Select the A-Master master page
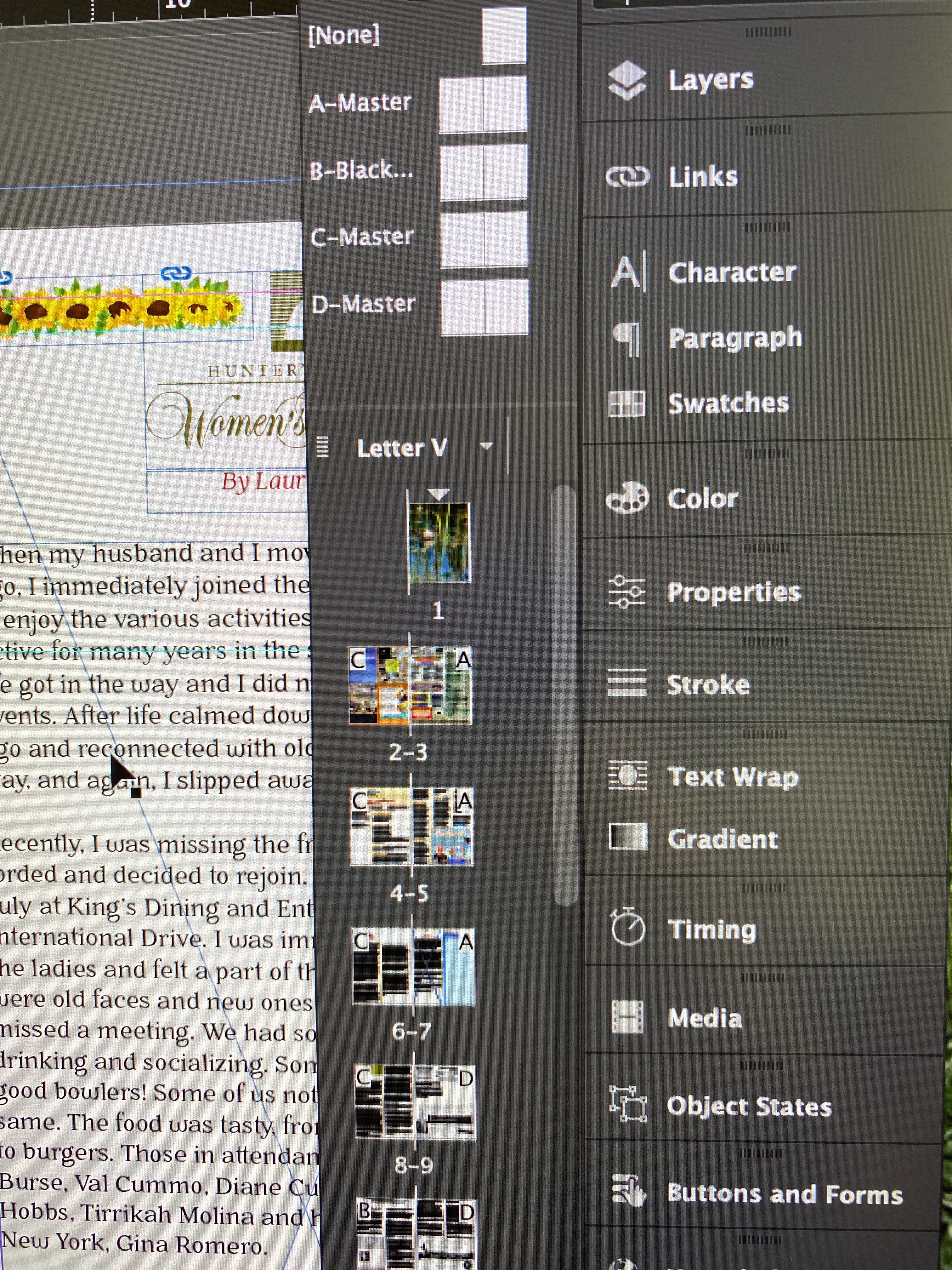Image resolution: width=952 pixels, height=1270 pixels. [483, 105]
